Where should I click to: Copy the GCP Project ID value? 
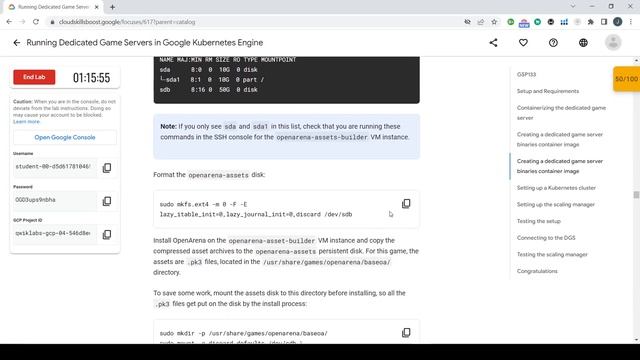[x=107, y=234]
